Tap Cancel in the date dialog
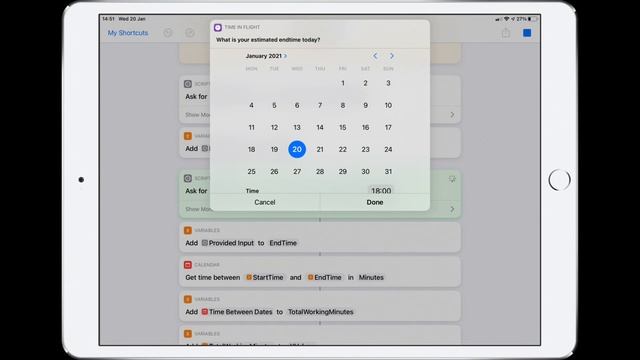The image size is (640, 360). 265,202
